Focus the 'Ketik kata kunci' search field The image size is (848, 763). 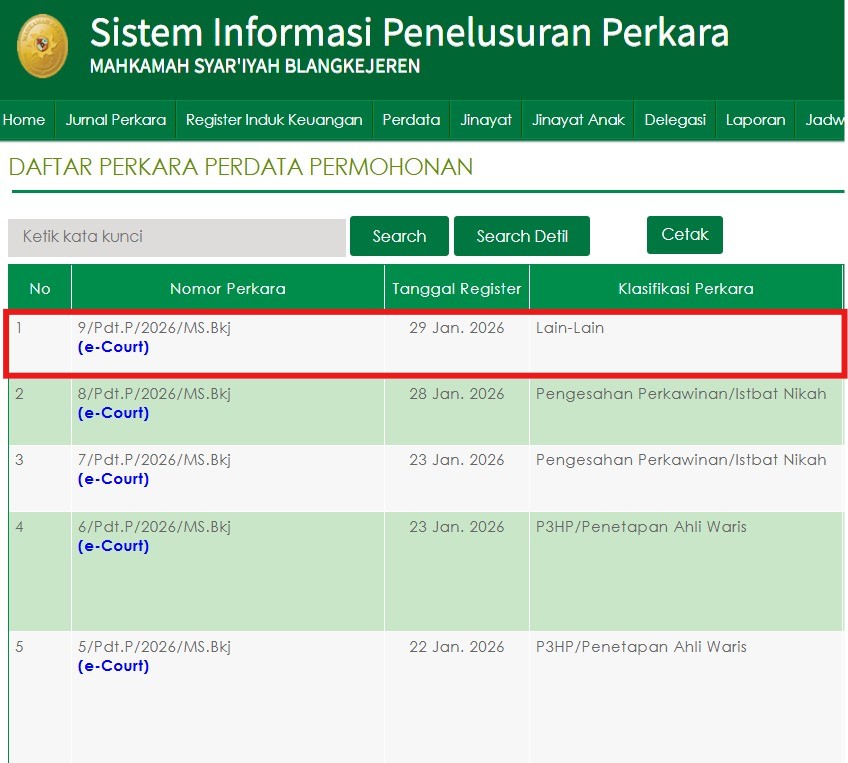177,237
